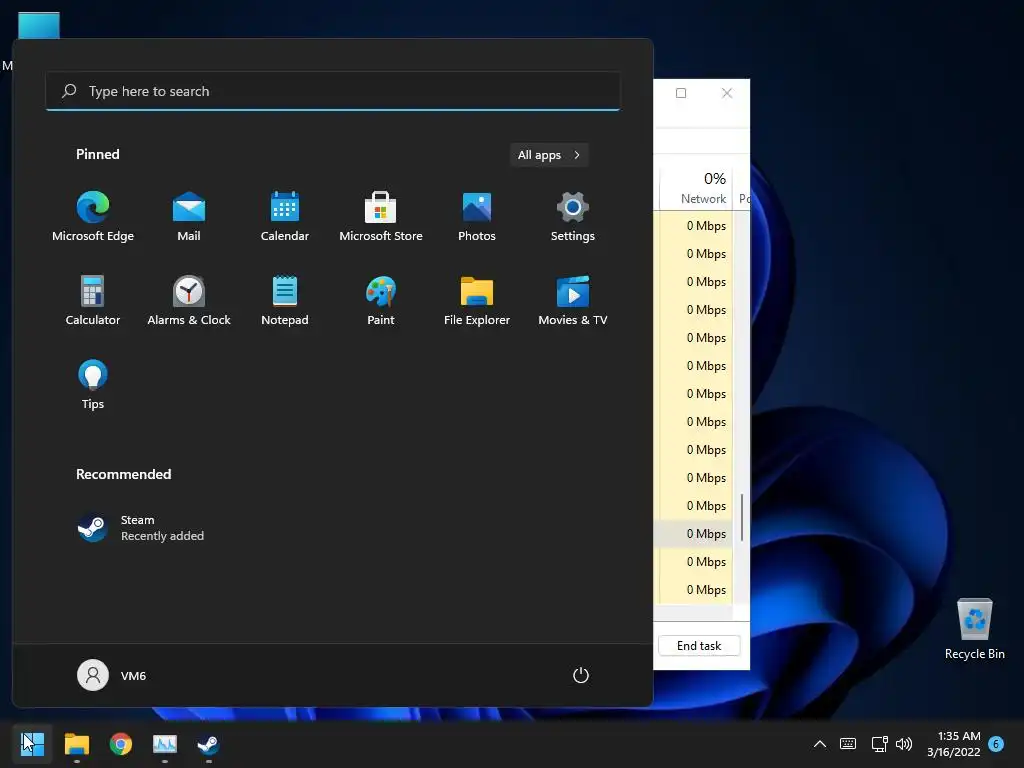Image resolution: width=1024 pixels, height=768 pixels.
Task: Sort by Network column in Task Manager
Action: tap(694, 188)
